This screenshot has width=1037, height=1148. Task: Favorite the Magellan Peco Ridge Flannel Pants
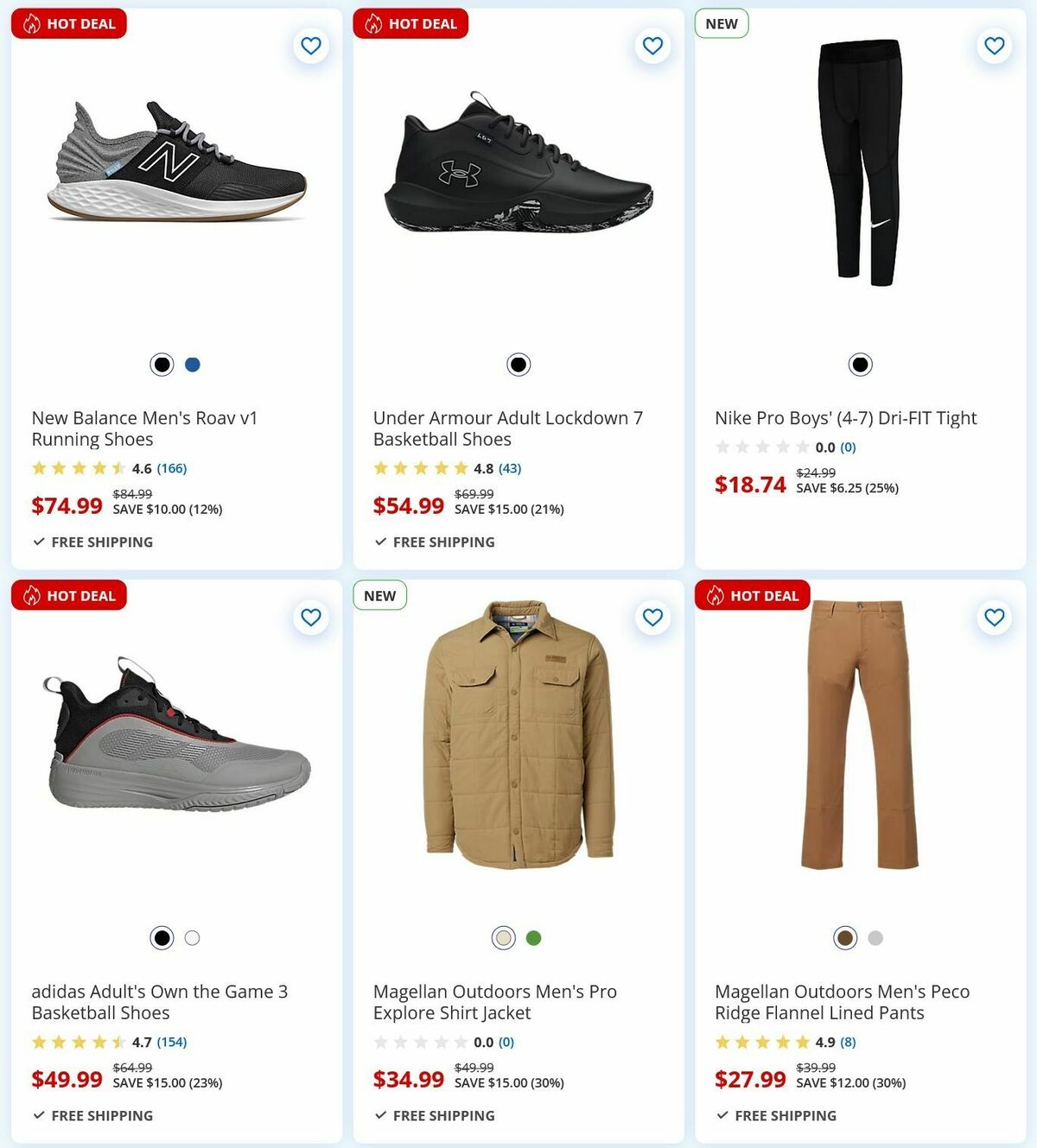pyautogui.click(x=992, y=618)
